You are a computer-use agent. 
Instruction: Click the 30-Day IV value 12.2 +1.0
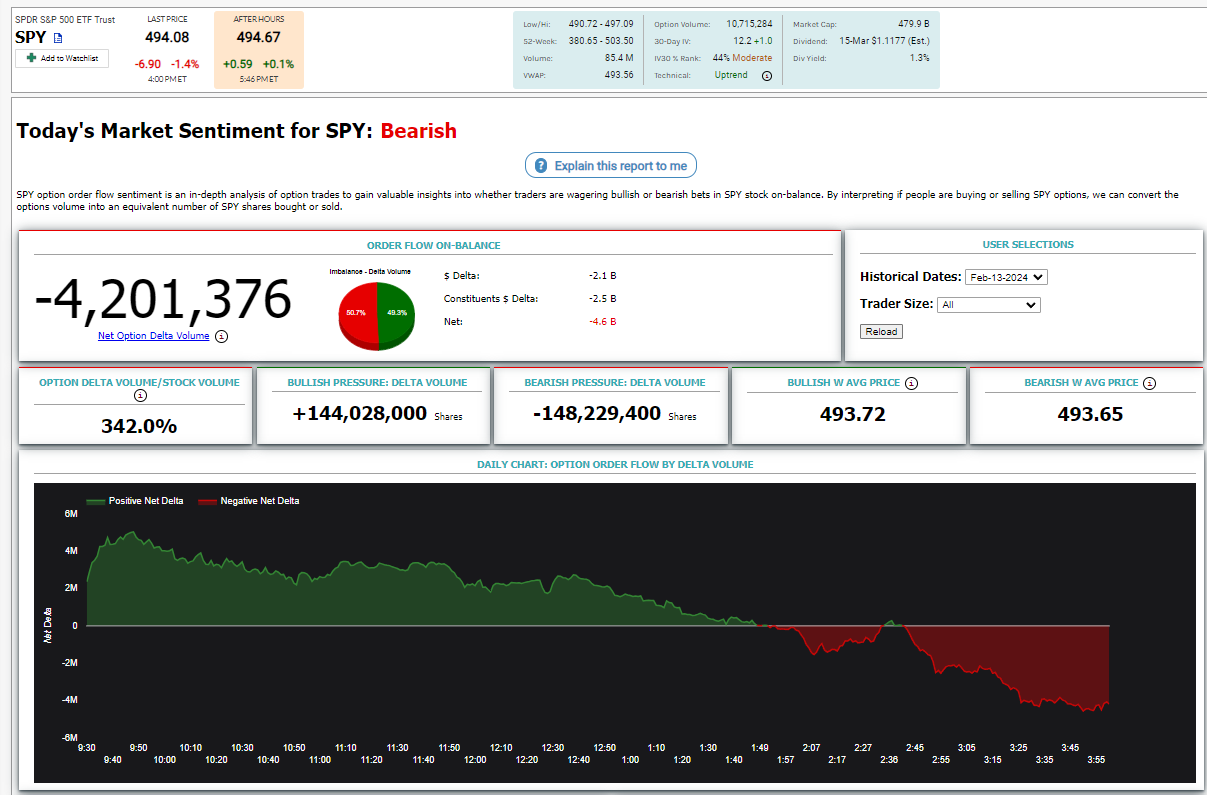click(x=752, y=41)
